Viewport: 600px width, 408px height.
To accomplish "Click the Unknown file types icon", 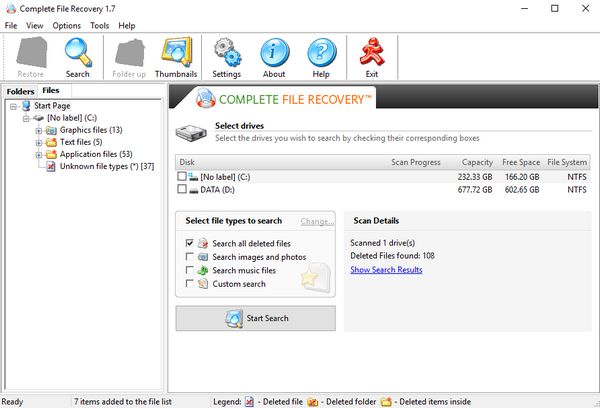I will (x=51, y=166).
